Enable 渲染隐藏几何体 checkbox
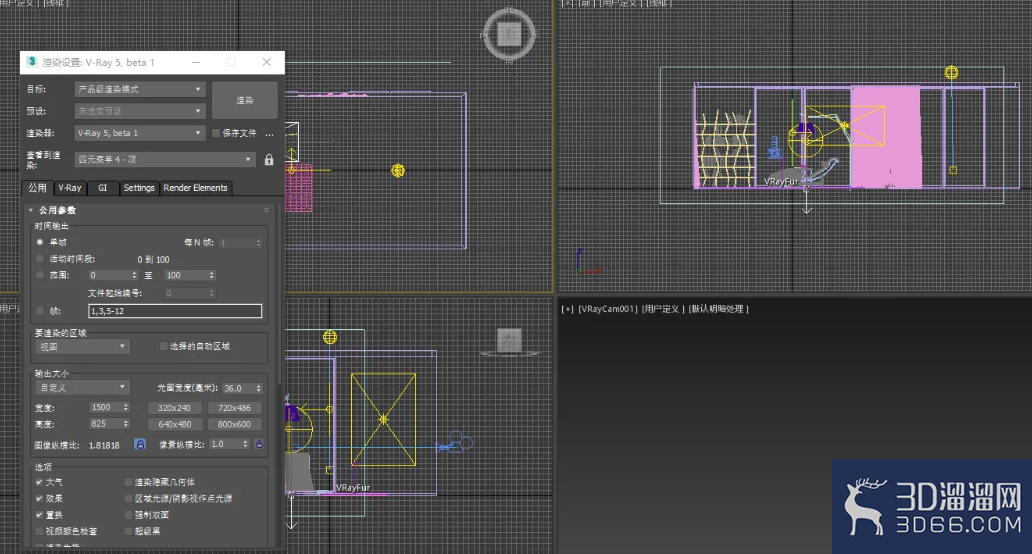1032x554 pixels. pos(128,482)
